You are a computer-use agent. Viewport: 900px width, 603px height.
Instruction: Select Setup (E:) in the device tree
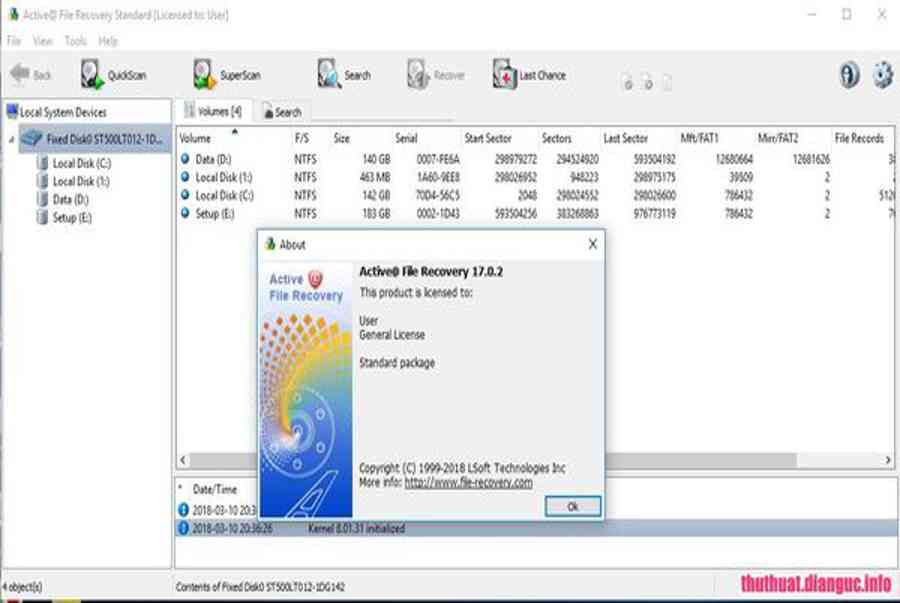[x=71, y=217]
